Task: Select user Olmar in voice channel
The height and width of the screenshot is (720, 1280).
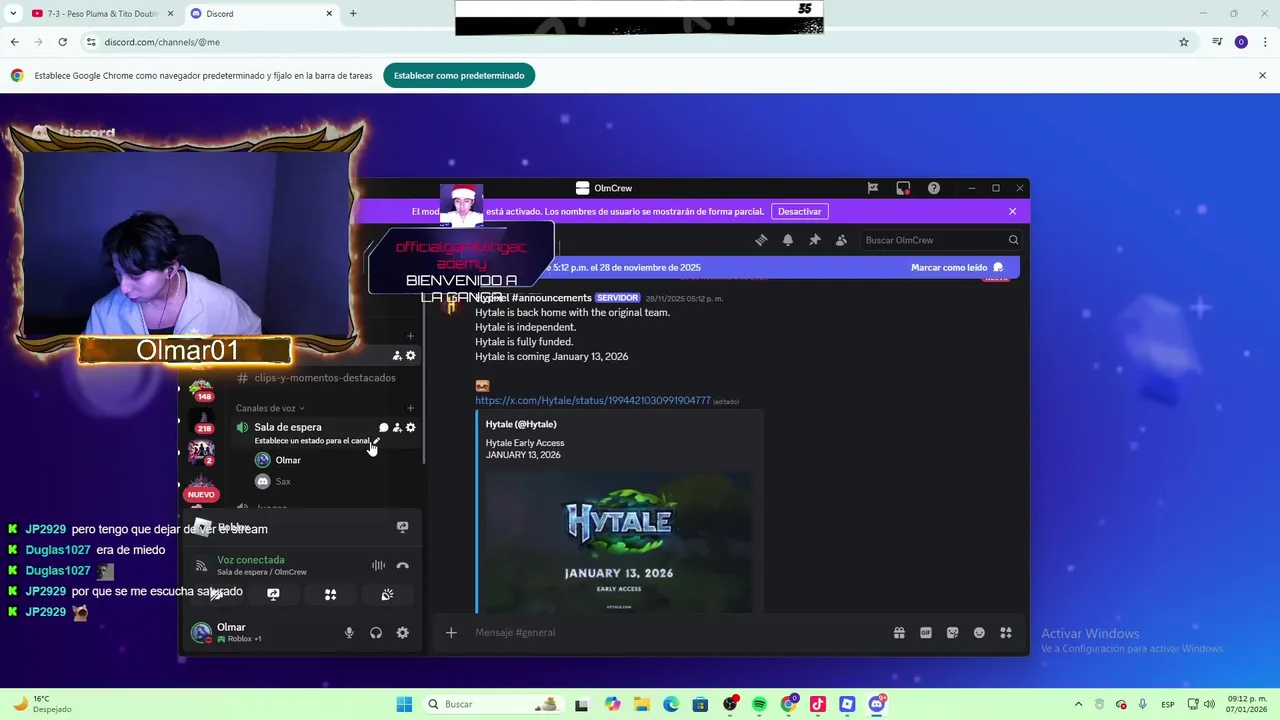Action: click(288, 460)
